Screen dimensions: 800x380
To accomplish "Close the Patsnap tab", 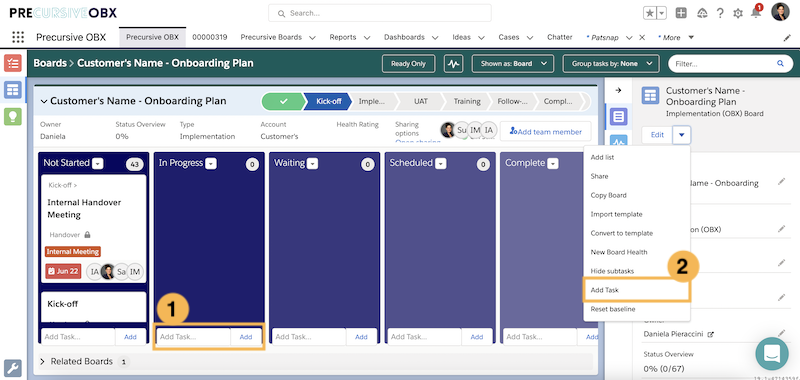I will tap(642, 37).
